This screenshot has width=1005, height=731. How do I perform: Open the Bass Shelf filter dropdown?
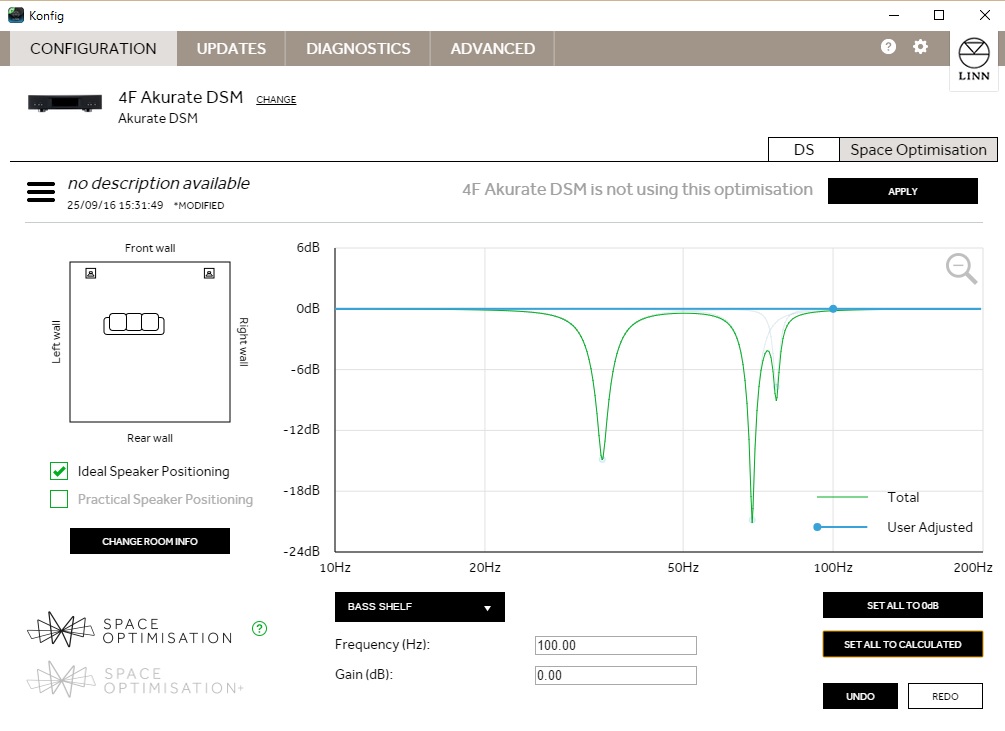(420, 607)
